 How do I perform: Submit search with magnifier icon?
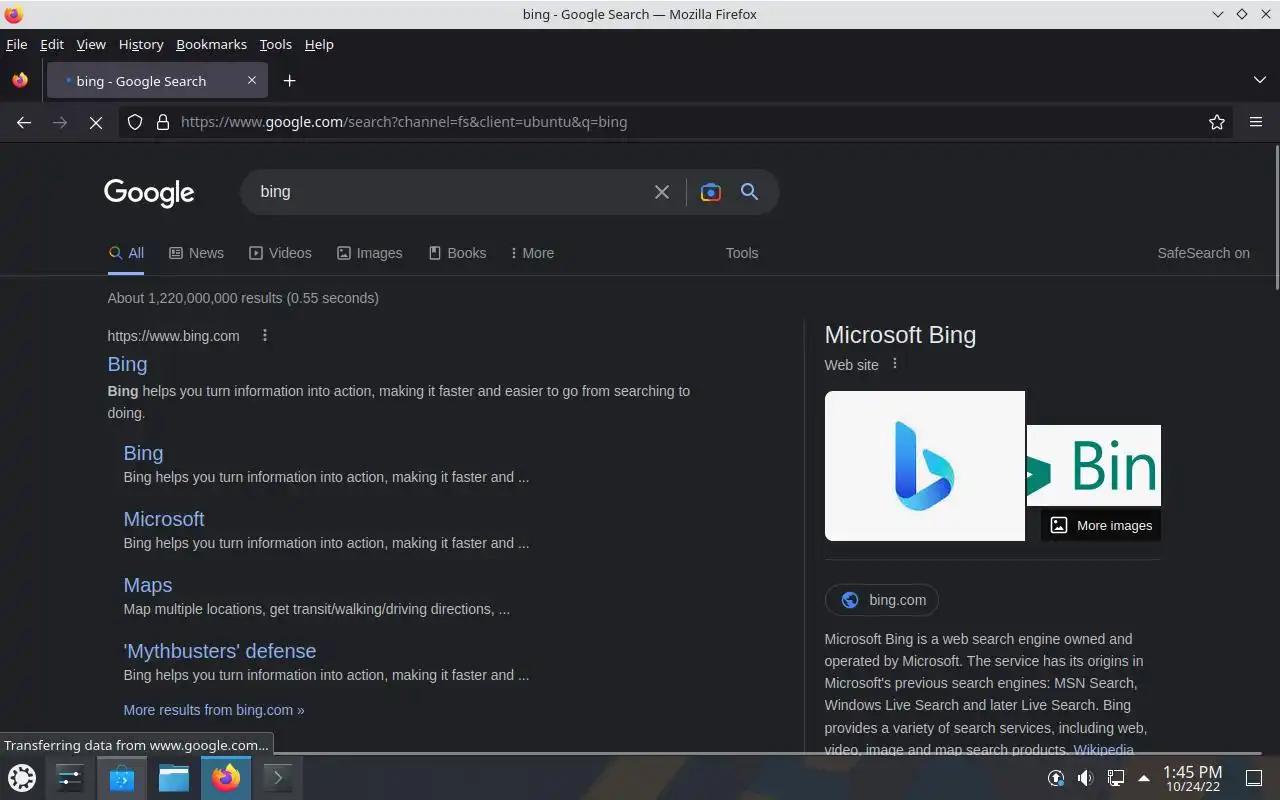[x=749, y=192]
